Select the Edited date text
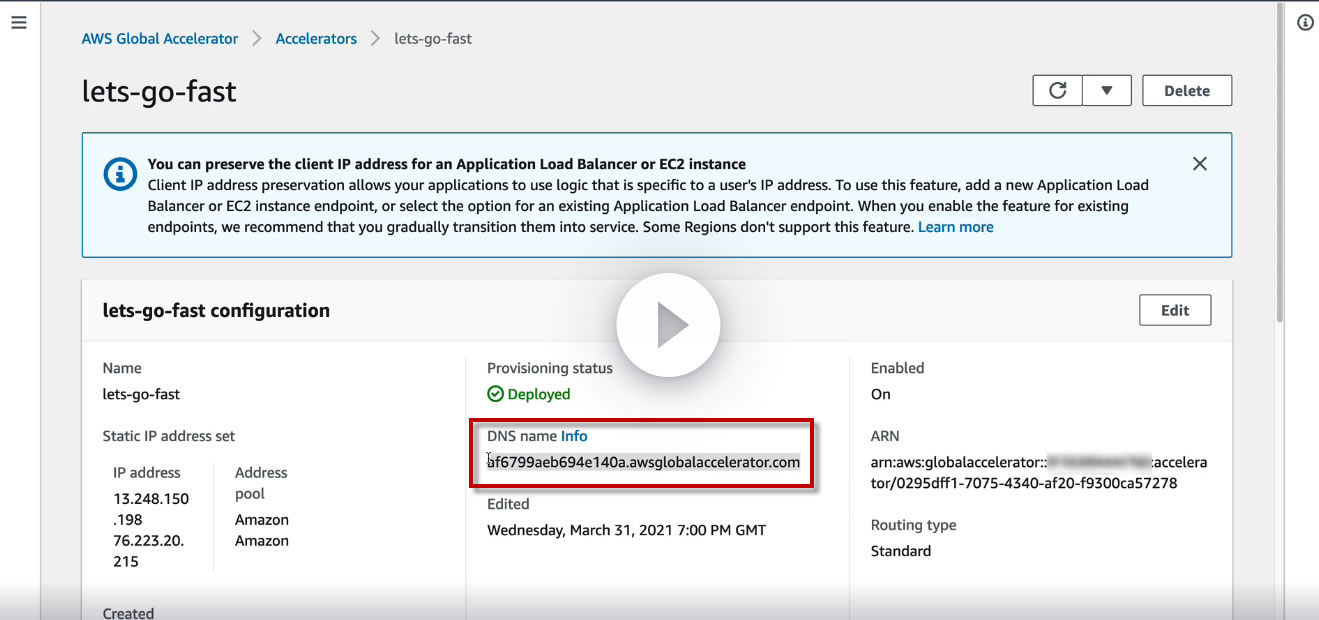 (627, 530)
